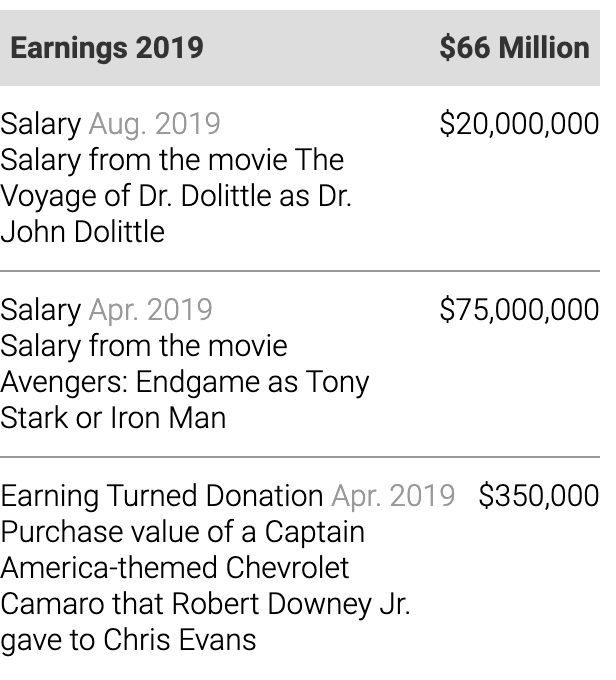Screen dimensions: 616x680
Task: Select the Apr. 2019 date beside second Salary
Action: tap(150, 310)
